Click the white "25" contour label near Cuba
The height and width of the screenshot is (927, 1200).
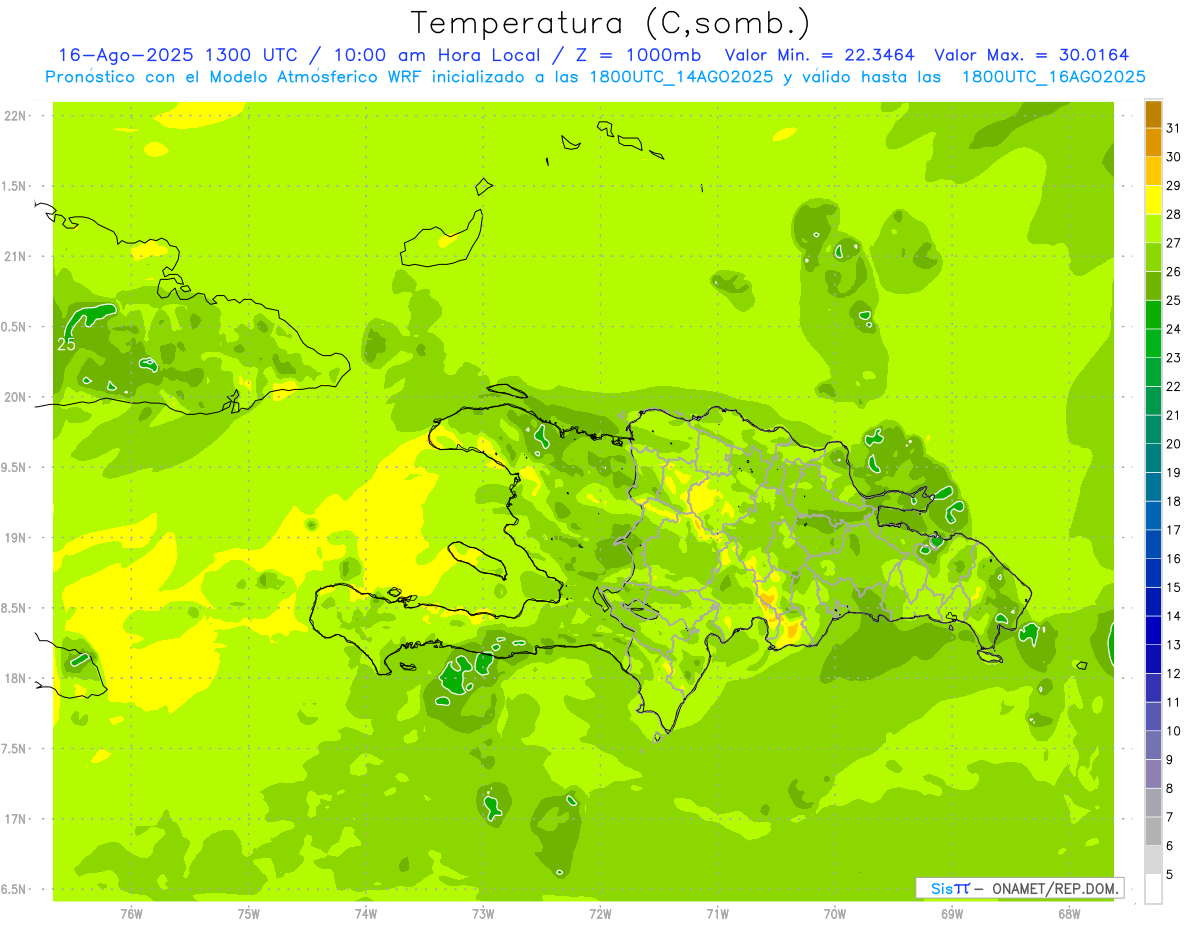pos(66,344)
